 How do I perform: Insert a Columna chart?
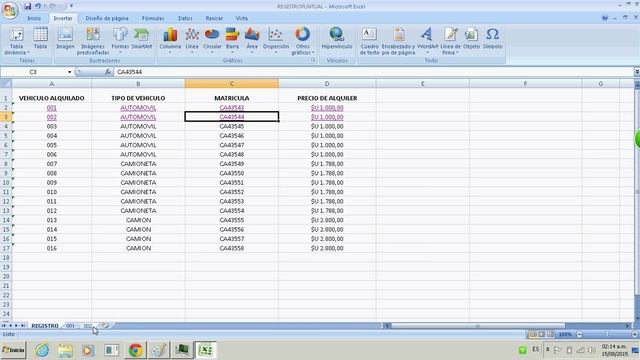coord(170,41)
